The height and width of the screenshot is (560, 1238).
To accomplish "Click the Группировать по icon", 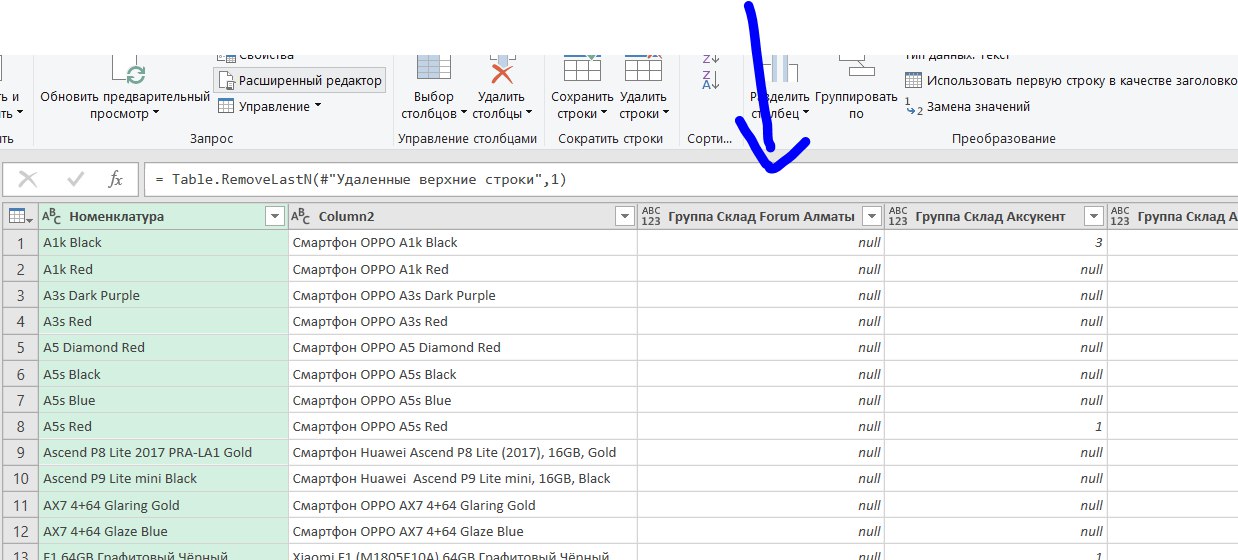I will 856,66.
